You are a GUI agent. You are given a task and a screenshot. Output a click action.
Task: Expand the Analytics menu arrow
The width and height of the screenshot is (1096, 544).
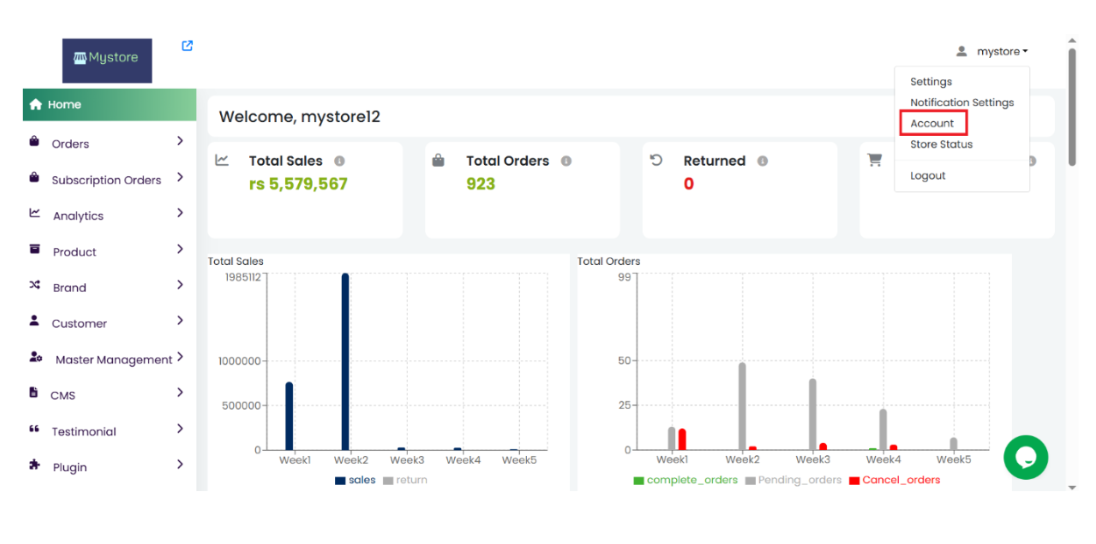180,214
